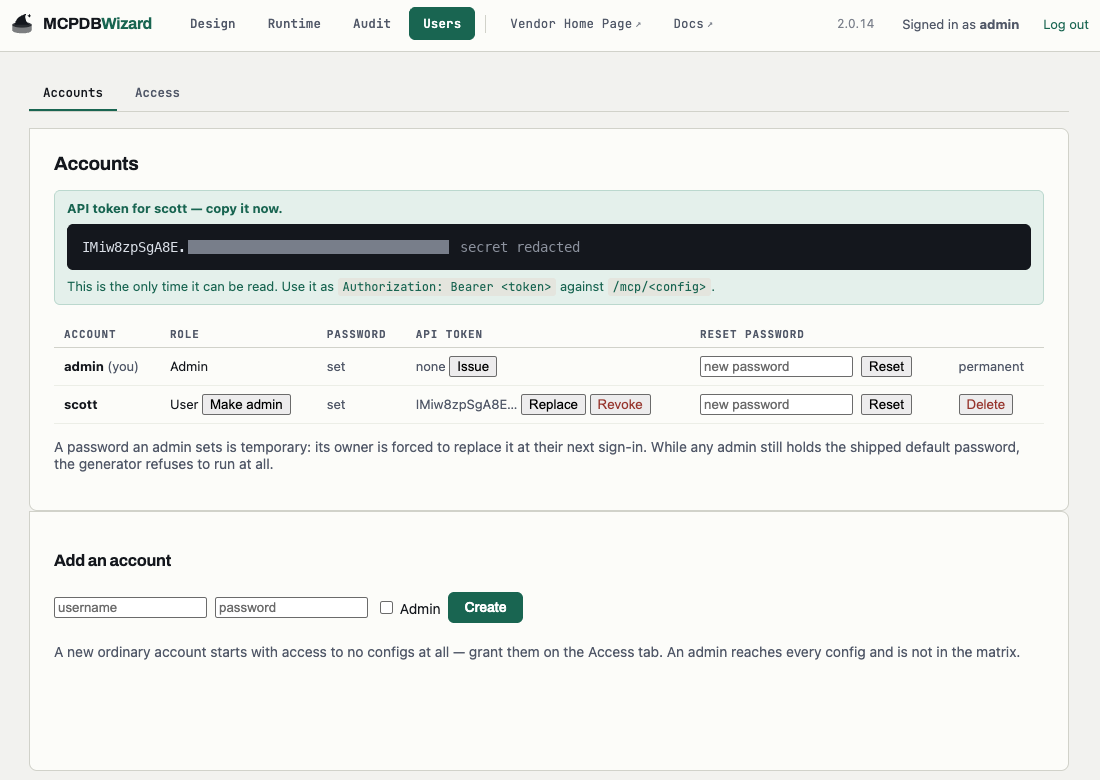Open the Design nav tab
This screenshot has height=780, width=1100.
tap(213, 24)
